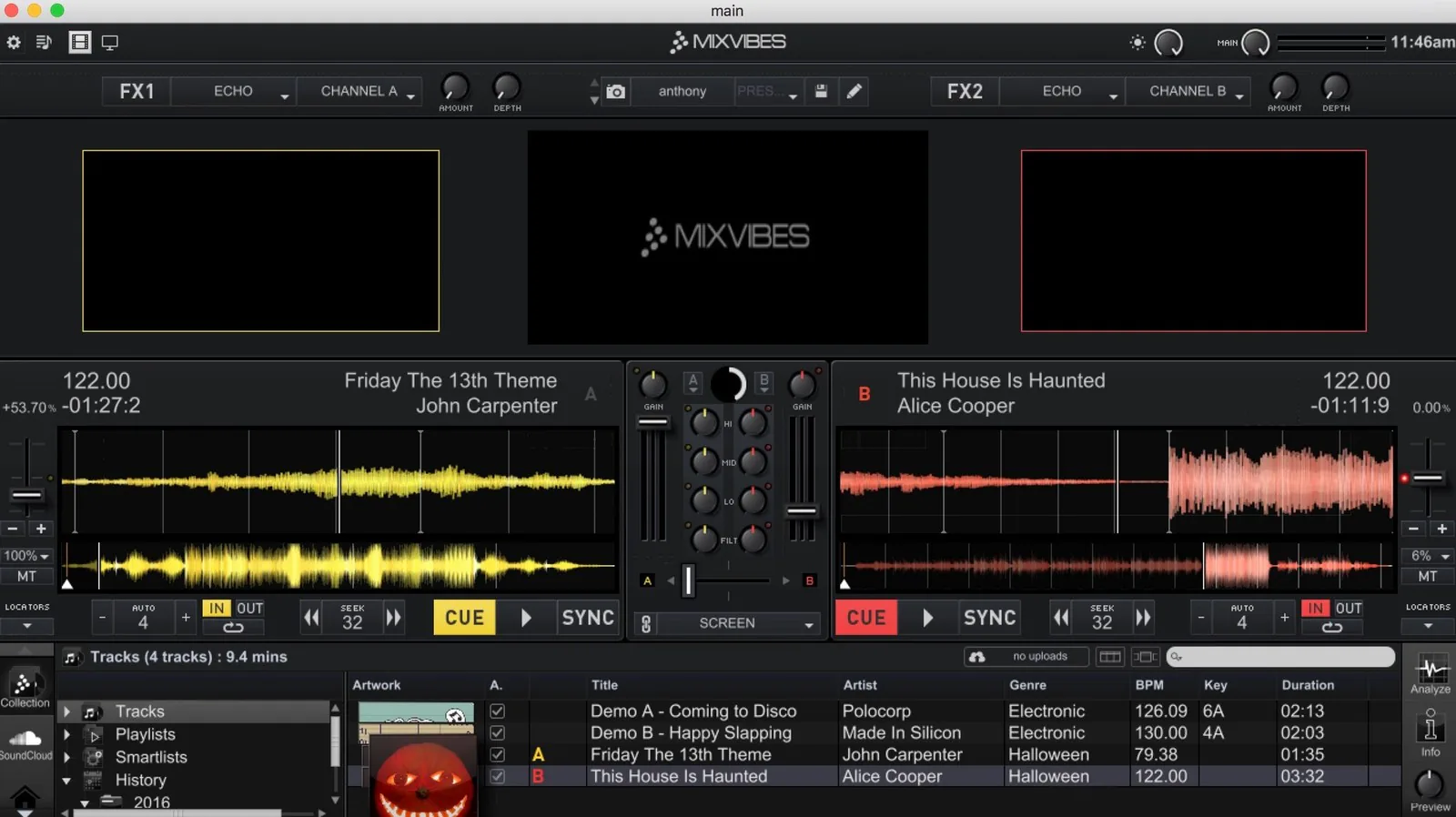Sort track list by BPM column
Image resolution: width=1456 pixels, height=817 pixels.
1149,685
